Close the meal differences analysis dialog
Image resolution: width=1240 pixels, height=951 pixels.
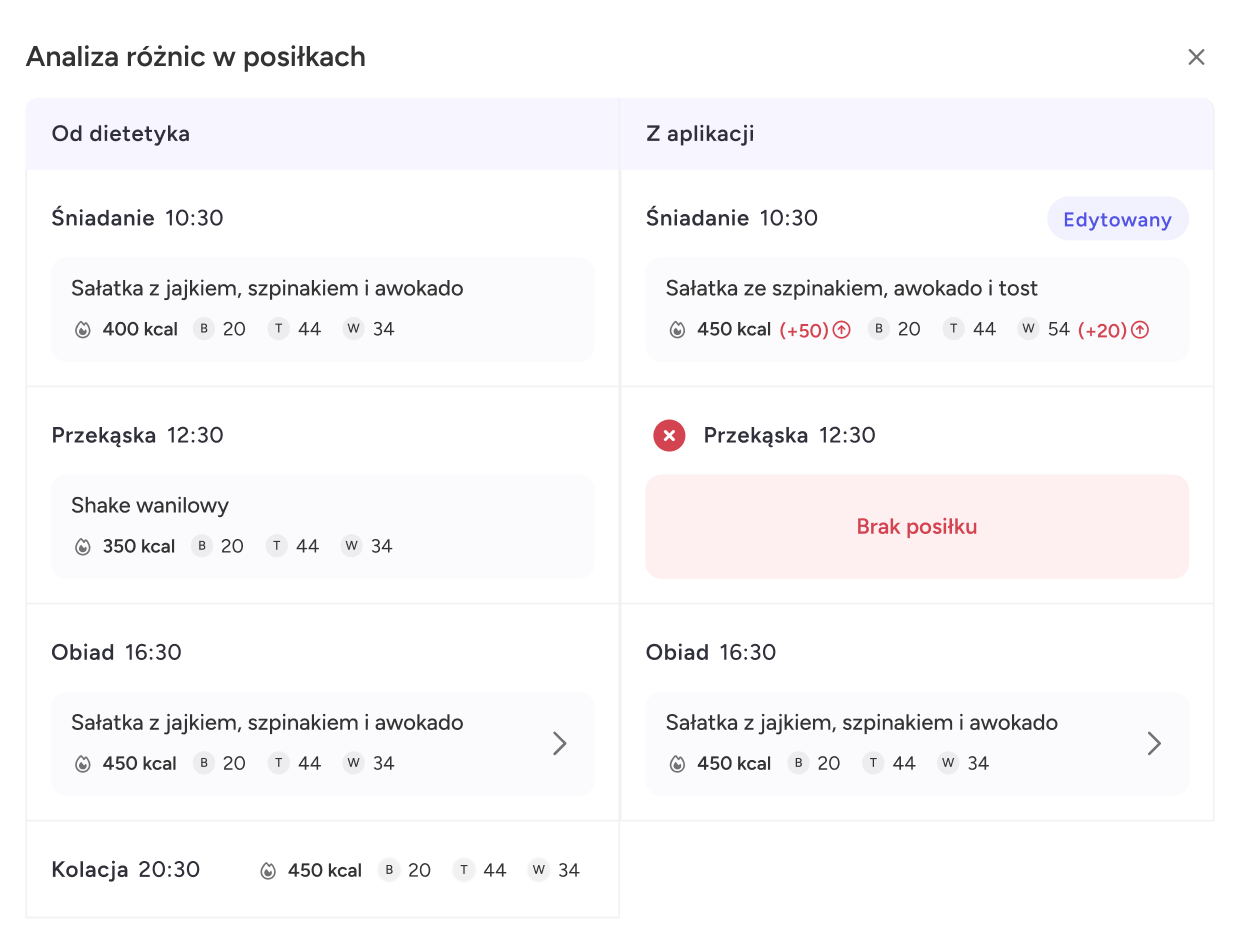click(1196, 57)
